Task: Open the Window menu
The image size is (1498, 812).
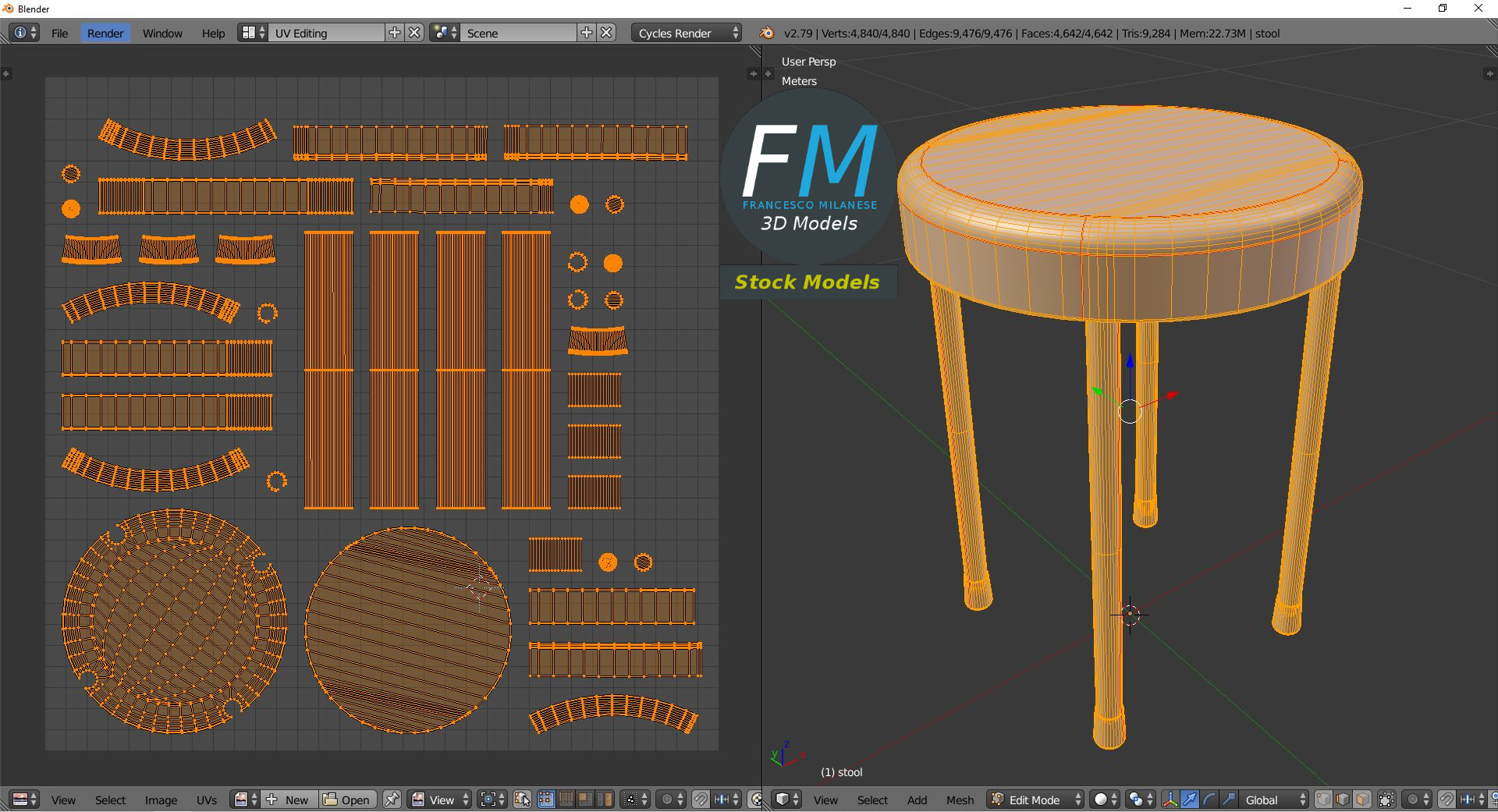Action: pyautogui.click(x=162, y=33)
